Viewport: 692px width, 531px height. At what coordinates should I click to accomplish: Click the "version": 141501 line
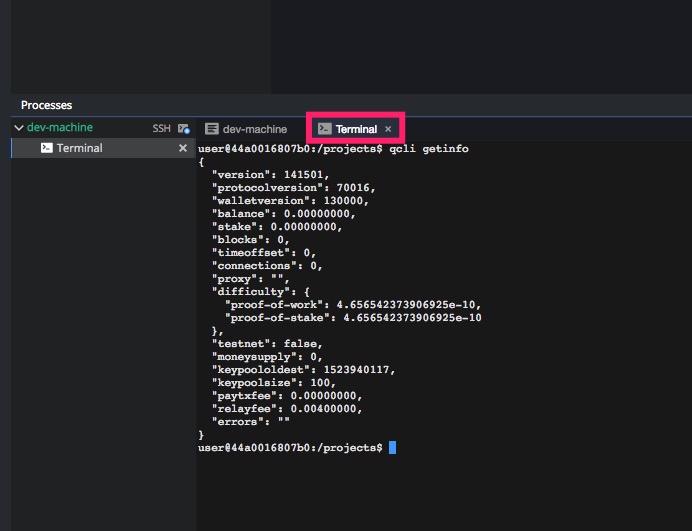pos(271,174)
